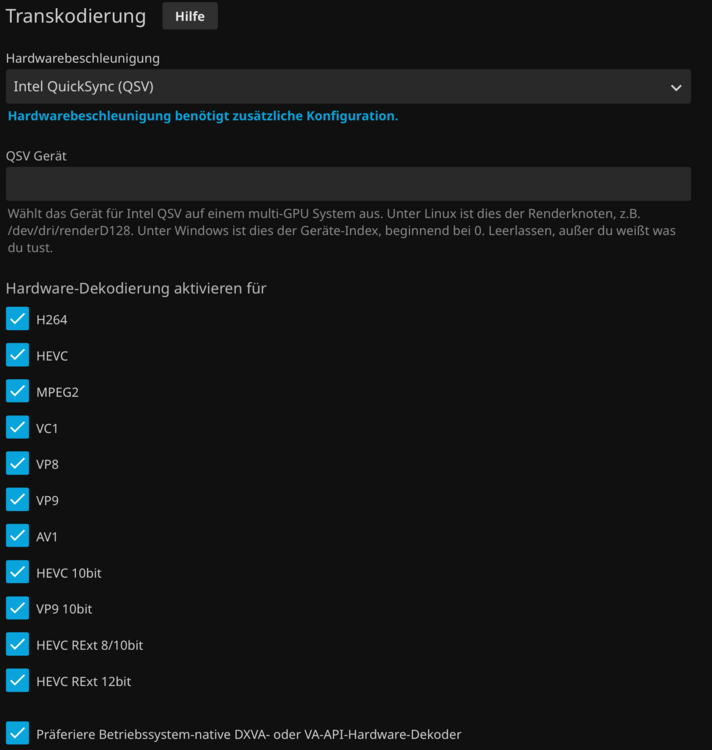Uncheck HEVC RExt 8/10bit
Screen dimensions: 712x750
pyautogui.click(x=17, y=645)
